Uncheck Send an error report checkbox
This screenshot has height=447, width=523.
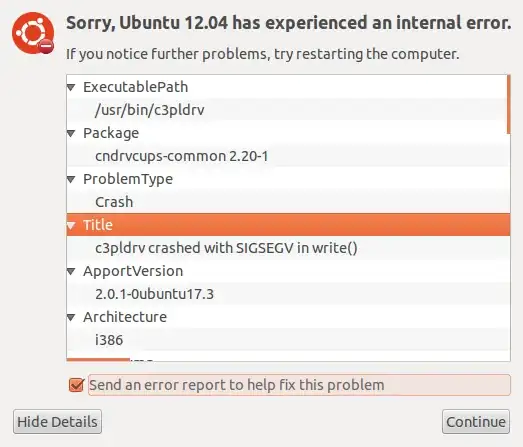pos(76,385)
